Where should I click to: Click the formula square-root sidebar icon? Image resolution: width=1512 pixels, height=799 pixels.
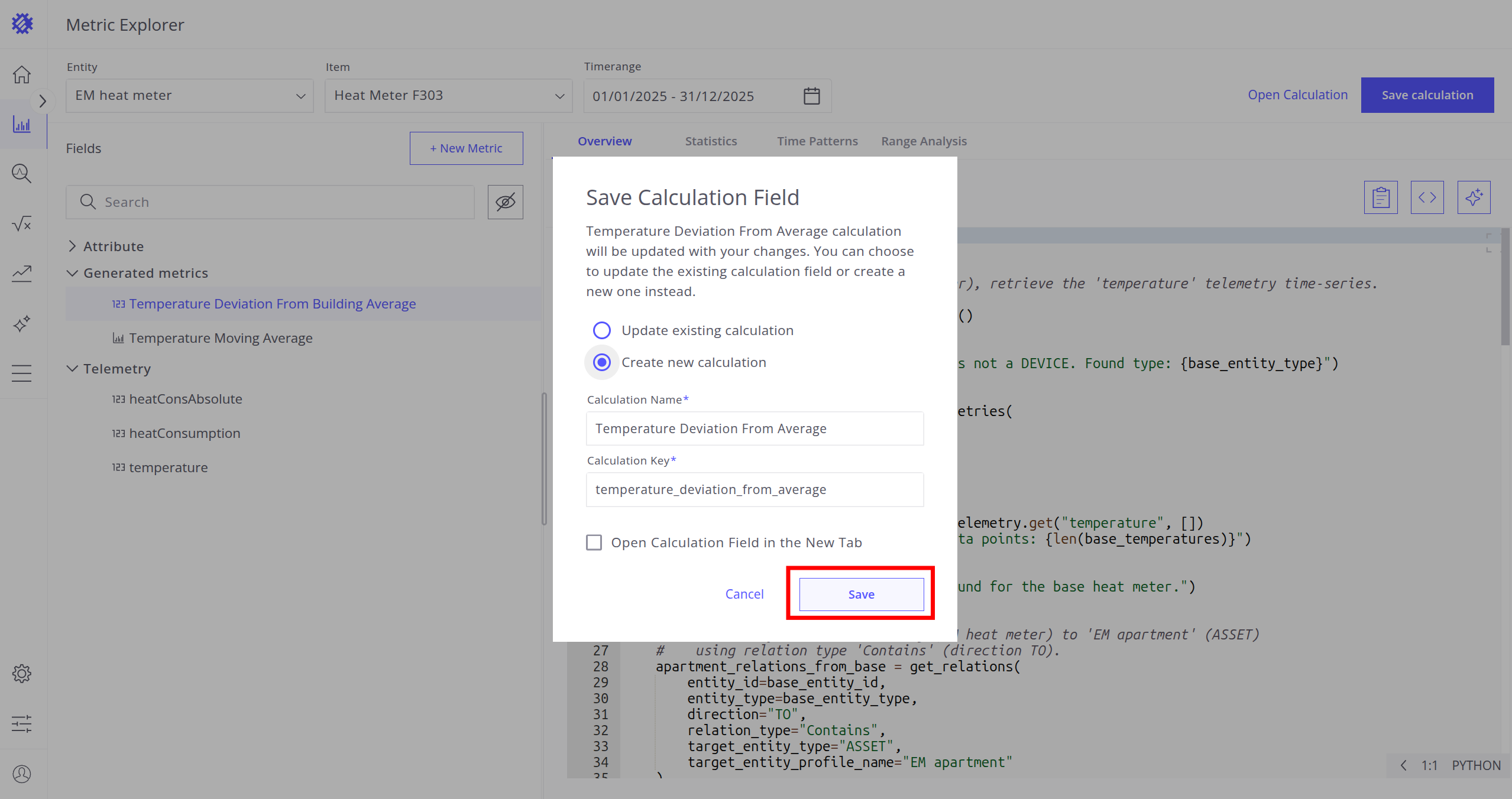point(22,223)
